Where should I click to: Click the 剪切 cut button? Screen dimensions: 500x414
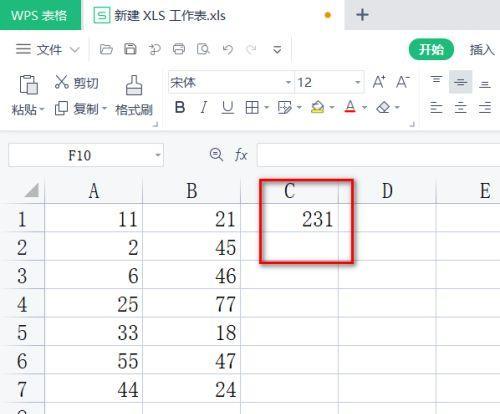coord(77,82)
